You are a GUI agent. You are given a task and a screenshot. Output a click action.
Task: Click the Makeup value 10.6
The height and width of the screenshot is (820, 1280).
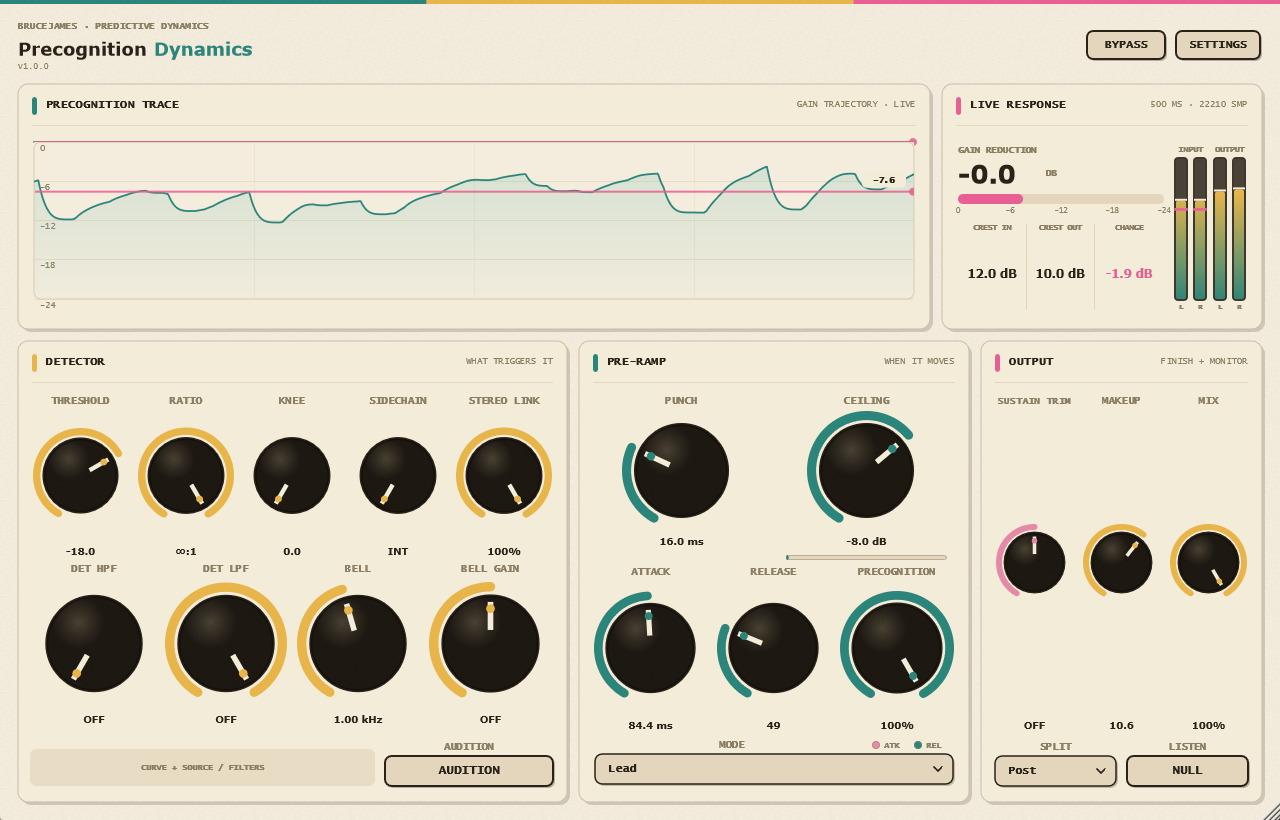click(x=1121, y=726)
